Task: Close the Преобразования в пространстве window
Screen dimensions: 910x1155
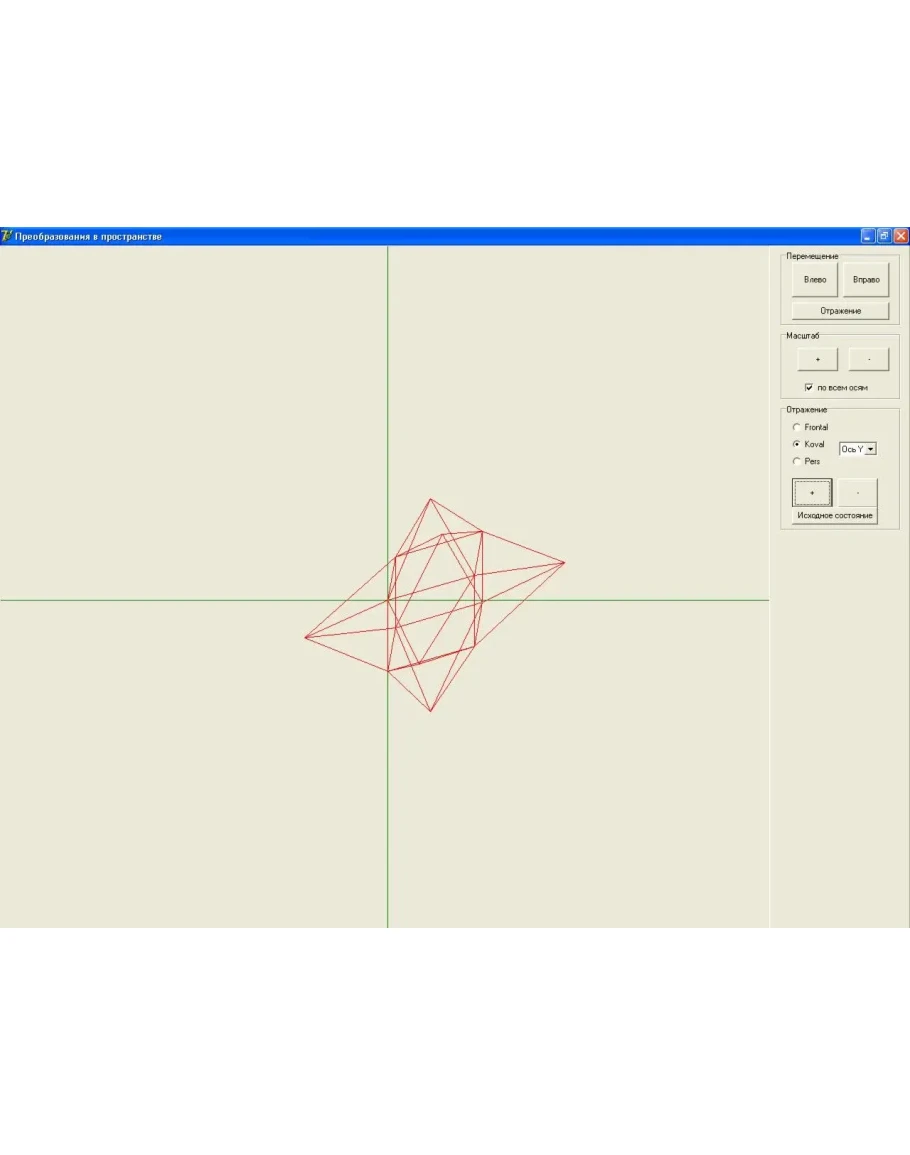Action: click(x=901, y=236)
